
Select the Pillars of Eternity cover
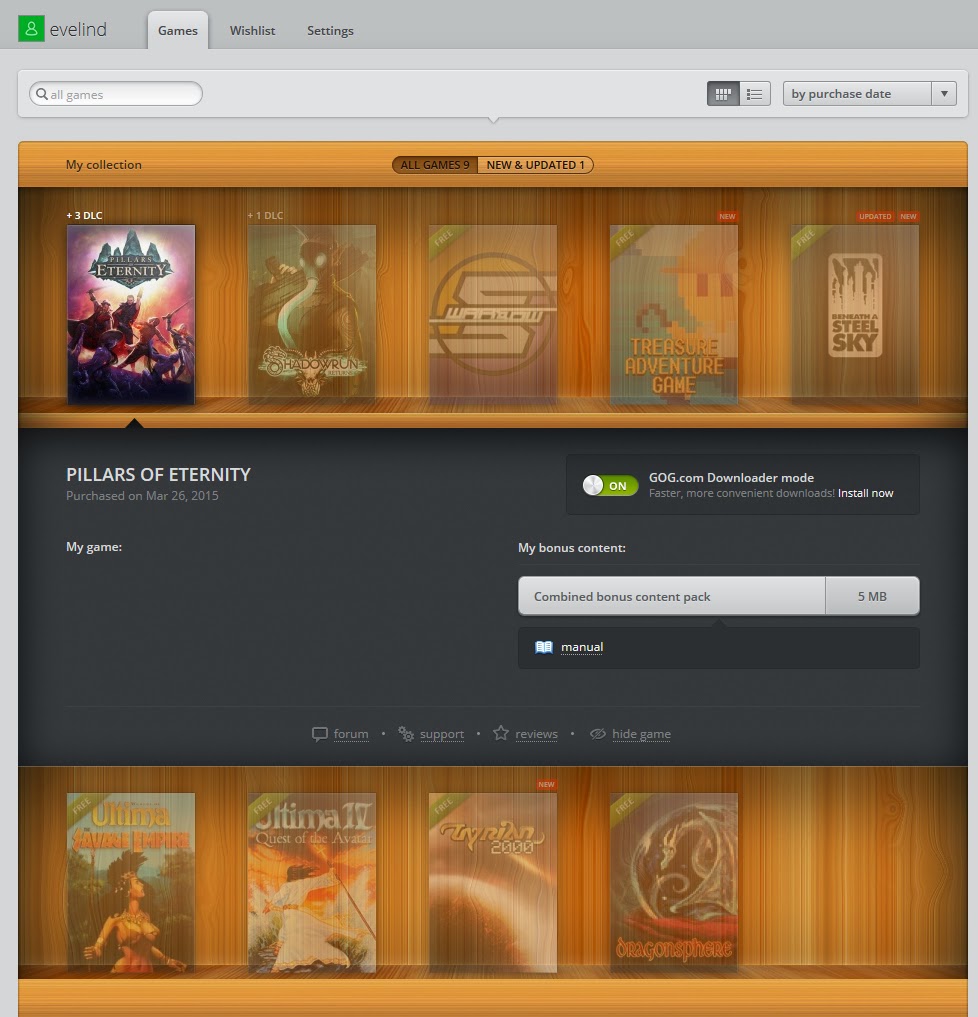(x=131, y=315)
